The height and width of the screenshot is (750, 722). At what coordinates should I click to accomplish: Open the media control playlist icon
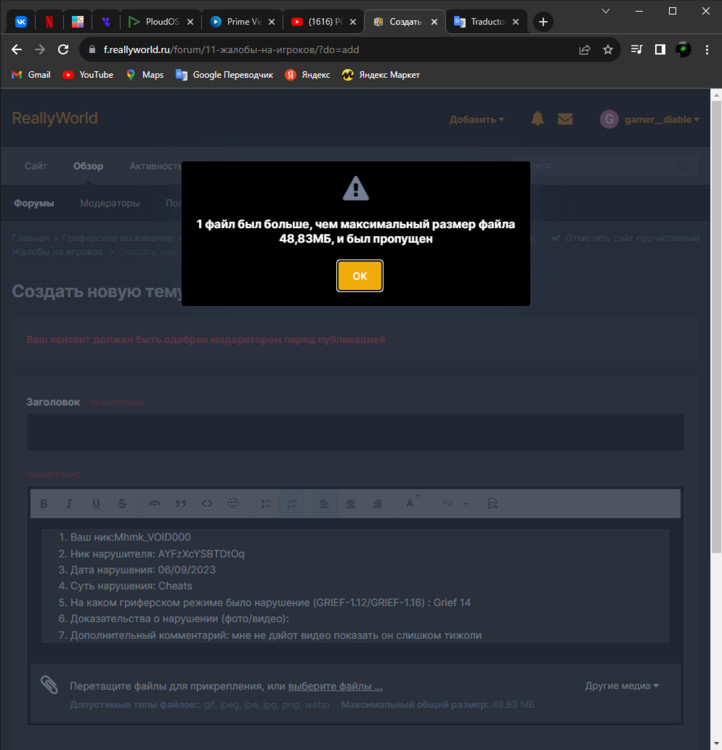tap(636, 49)
